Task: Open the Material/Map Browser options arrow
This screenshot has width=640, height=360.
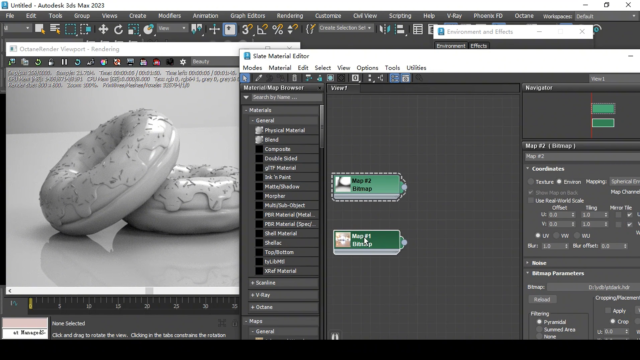Action: pos(320,88)
